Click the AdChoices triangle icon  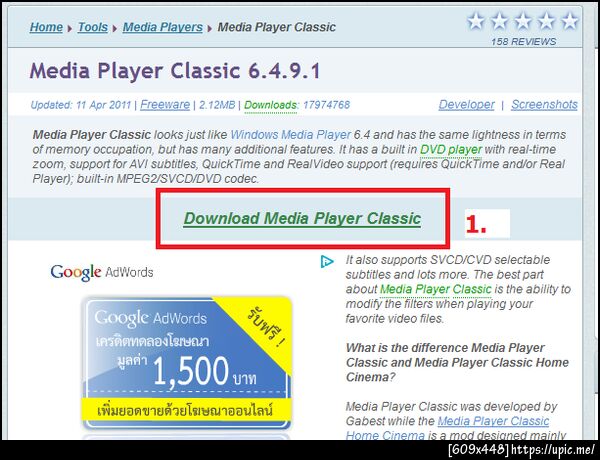[x=327, y=262]
